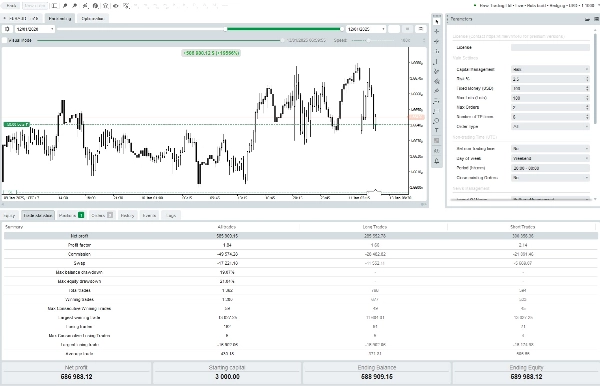
Task: Select the crosshair tool in chart toolbar
Action: pyautogui.click(x=437, y=31)
